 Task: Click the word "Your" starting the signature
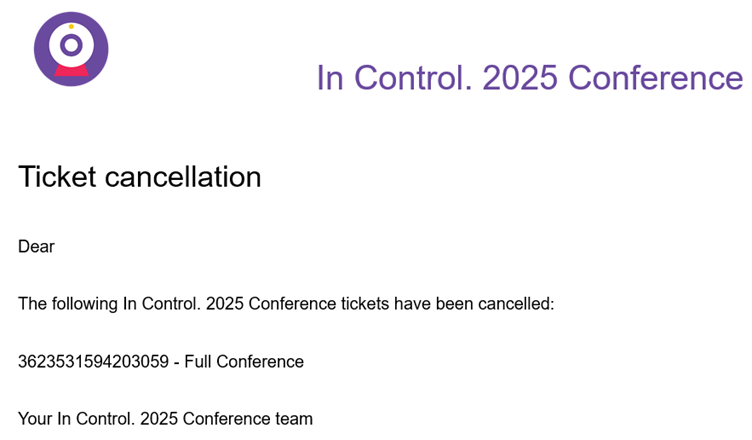(35, 419)
